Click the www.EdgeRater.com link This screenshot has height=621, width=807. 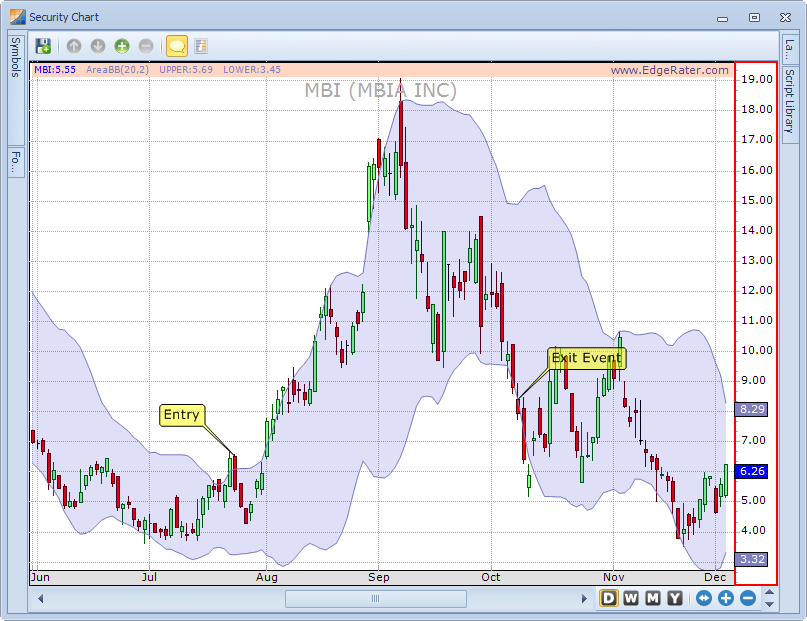(x=670, y=70)
